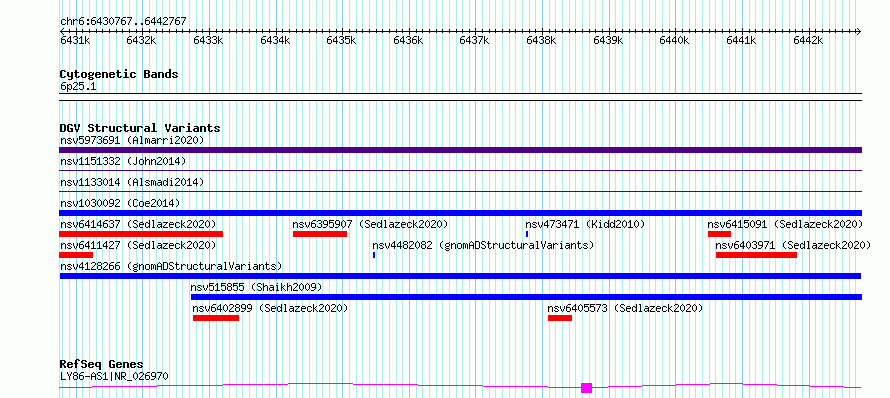The image size is (890, 398).
Task: Open the nsv1133014 (Alsmadi2014) variant
Action: click(x=132, y=182)
